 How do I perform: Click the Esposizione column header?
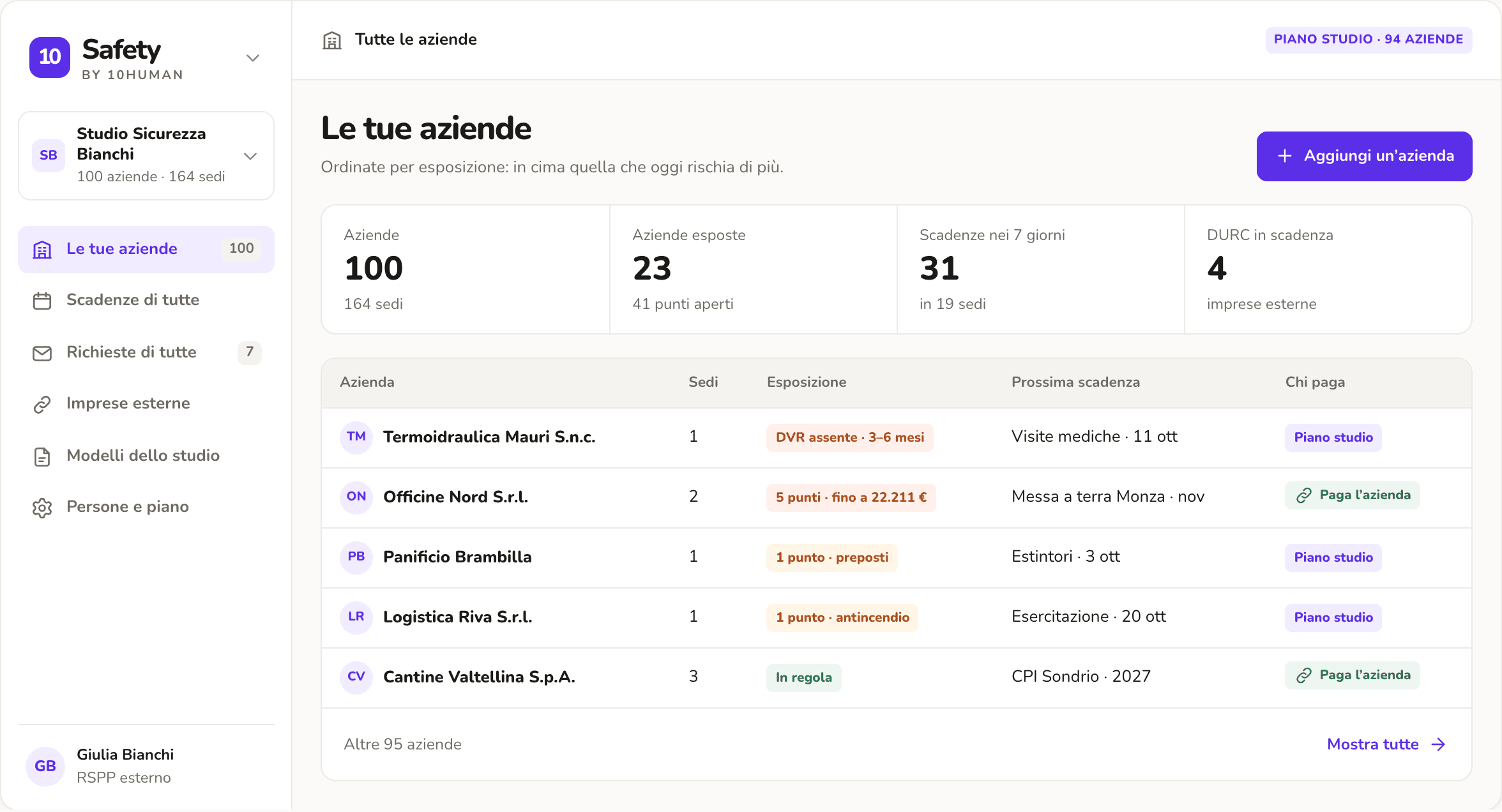[807, 382]
